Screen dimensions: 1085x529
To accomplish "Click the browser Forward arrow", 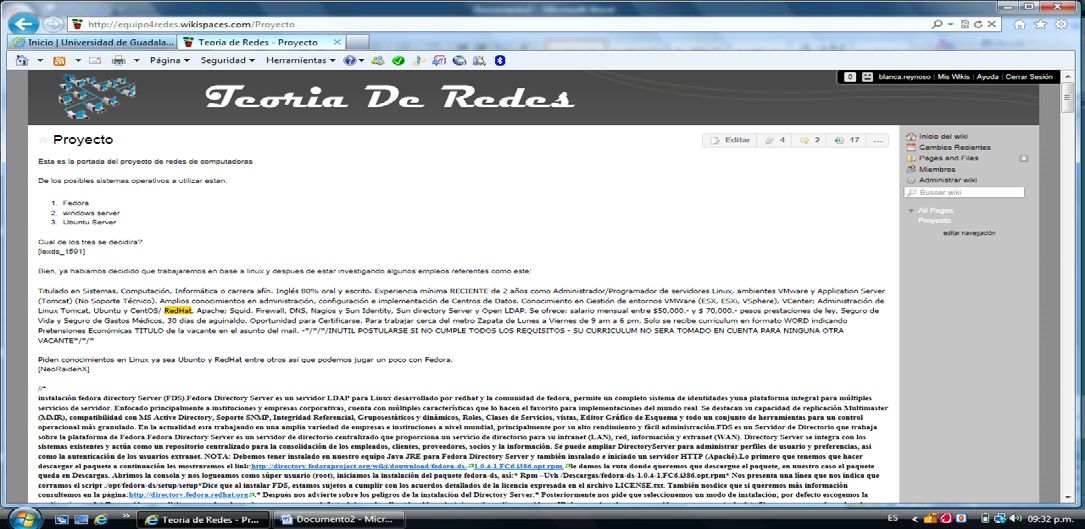I will coord(53,24).
